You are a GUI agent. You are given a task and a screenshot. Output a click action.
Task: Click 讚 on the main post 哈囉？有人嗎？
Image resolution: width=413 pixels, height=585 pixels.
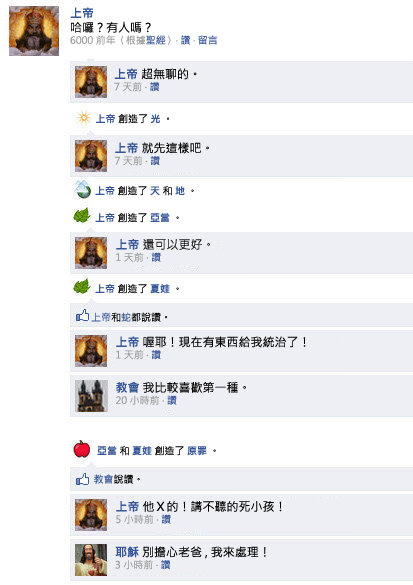click(185, 40)
